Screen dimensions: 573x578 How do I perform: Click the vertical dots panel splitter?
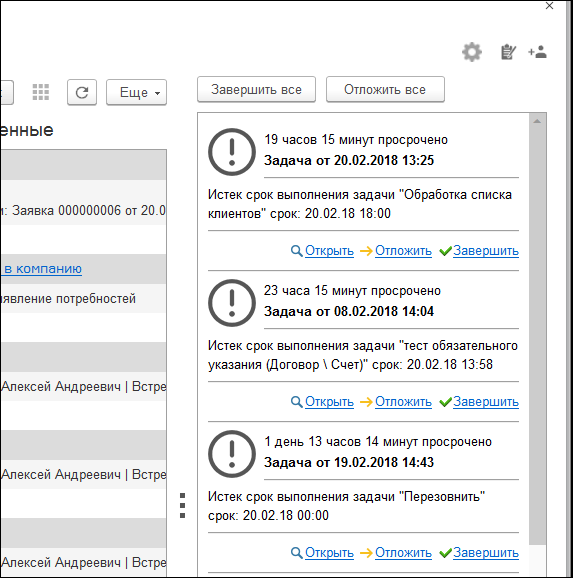tap(182, 505)
